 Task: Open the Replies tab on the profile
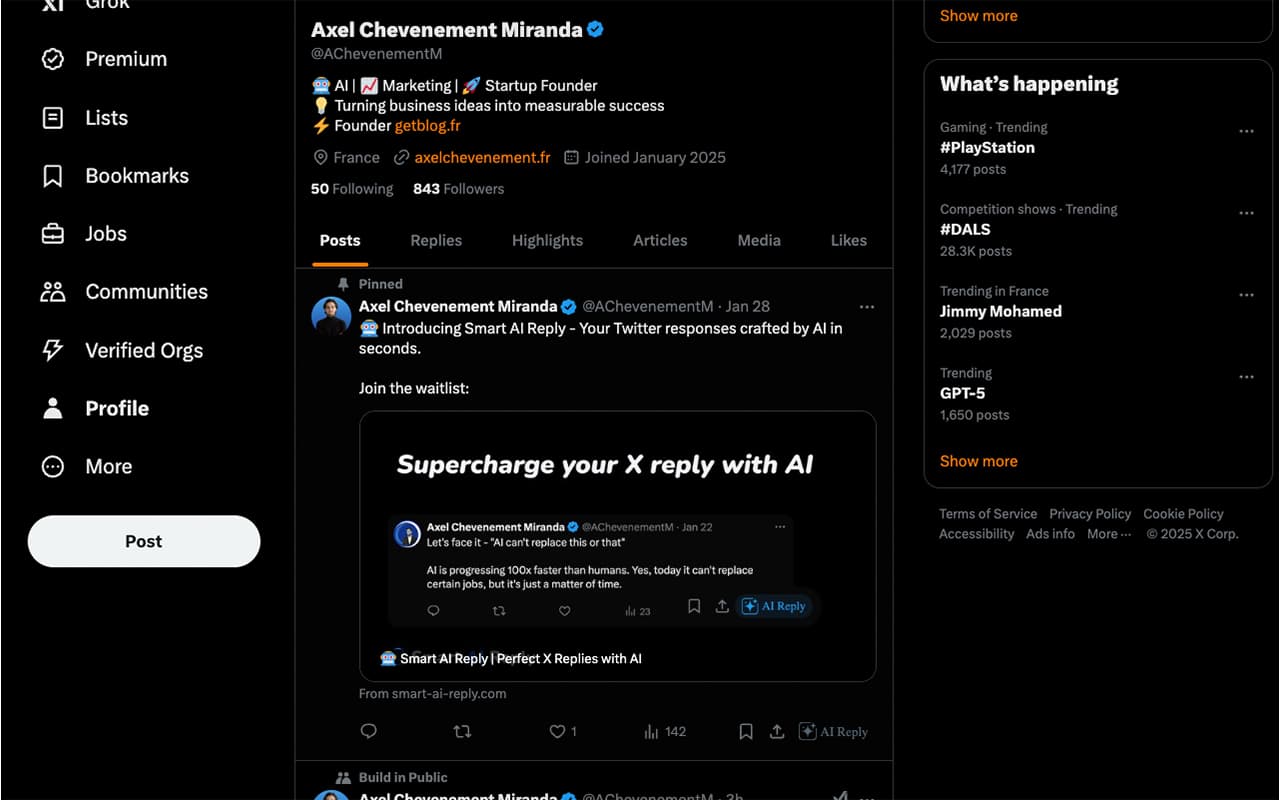click(436, 240)
